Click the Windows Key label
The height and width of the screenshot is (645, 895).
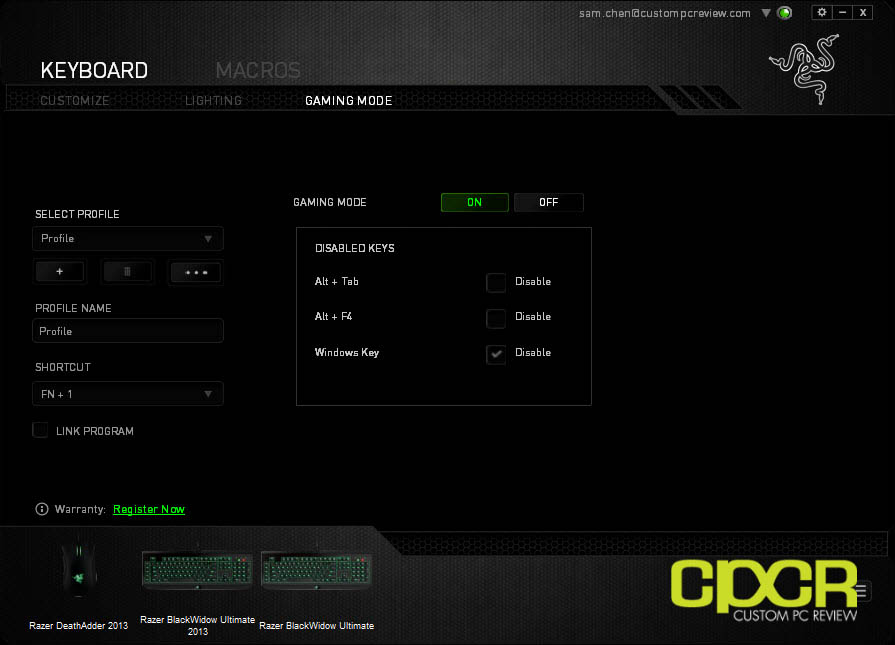point(347,352)
